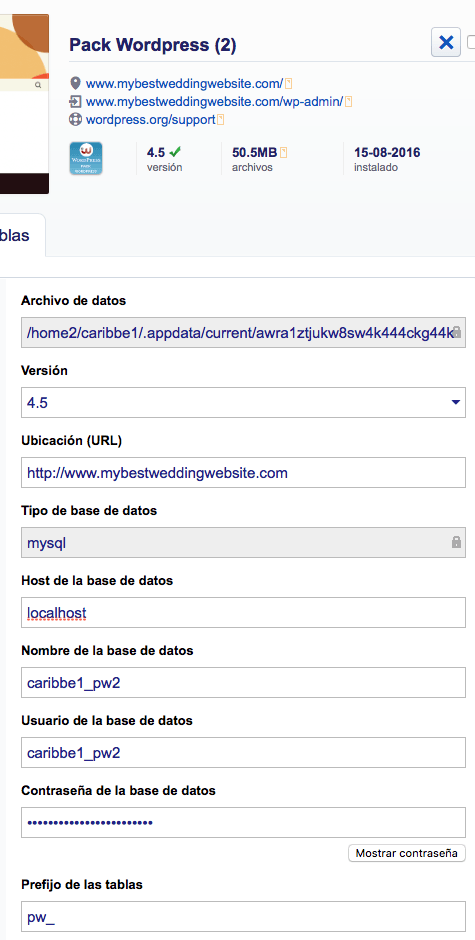Click the Mostrar contraseña button
The height and width of the screenshot is (940, 475).
click(x=407, y=853)
